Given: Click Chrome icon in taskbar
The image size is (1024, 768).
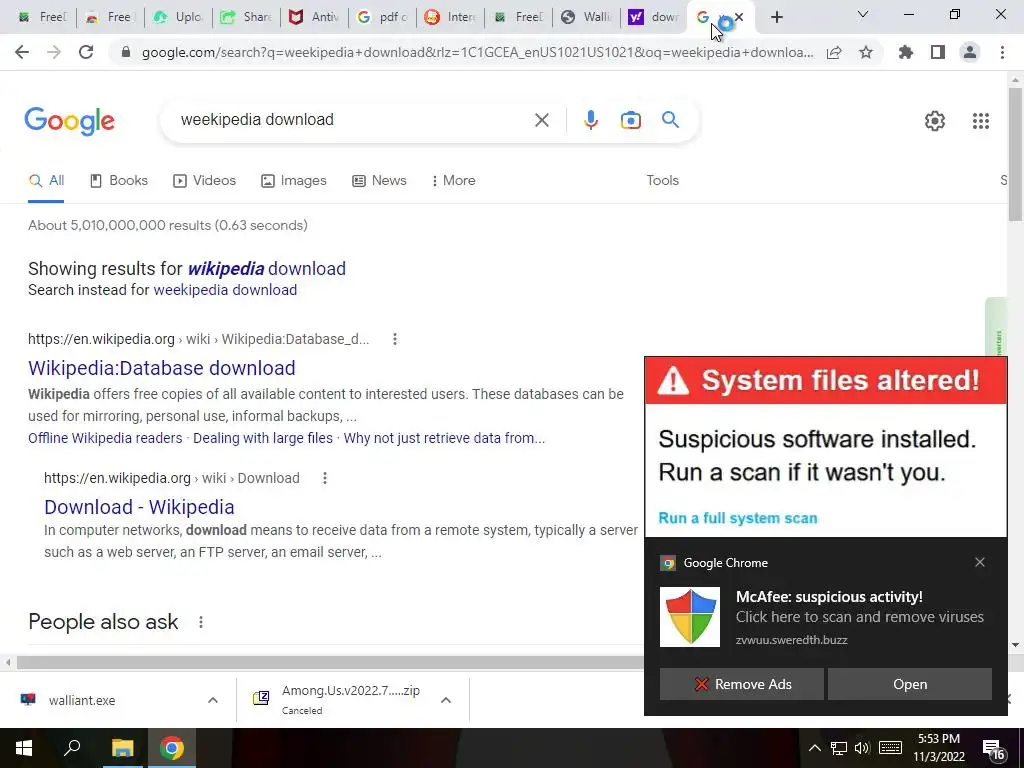Looking at the screenshot, I should click(x=171, y=748).
